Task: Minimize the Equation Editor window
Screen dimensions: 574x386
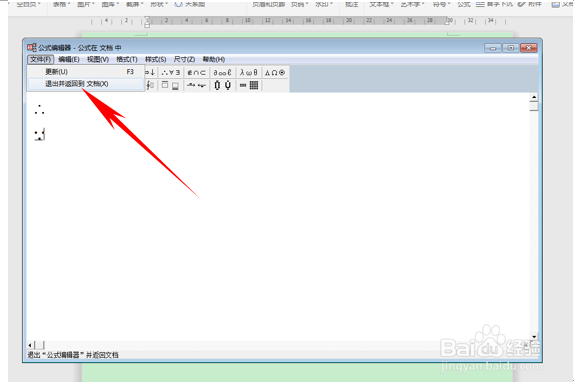Action: [x=493, y=48]
